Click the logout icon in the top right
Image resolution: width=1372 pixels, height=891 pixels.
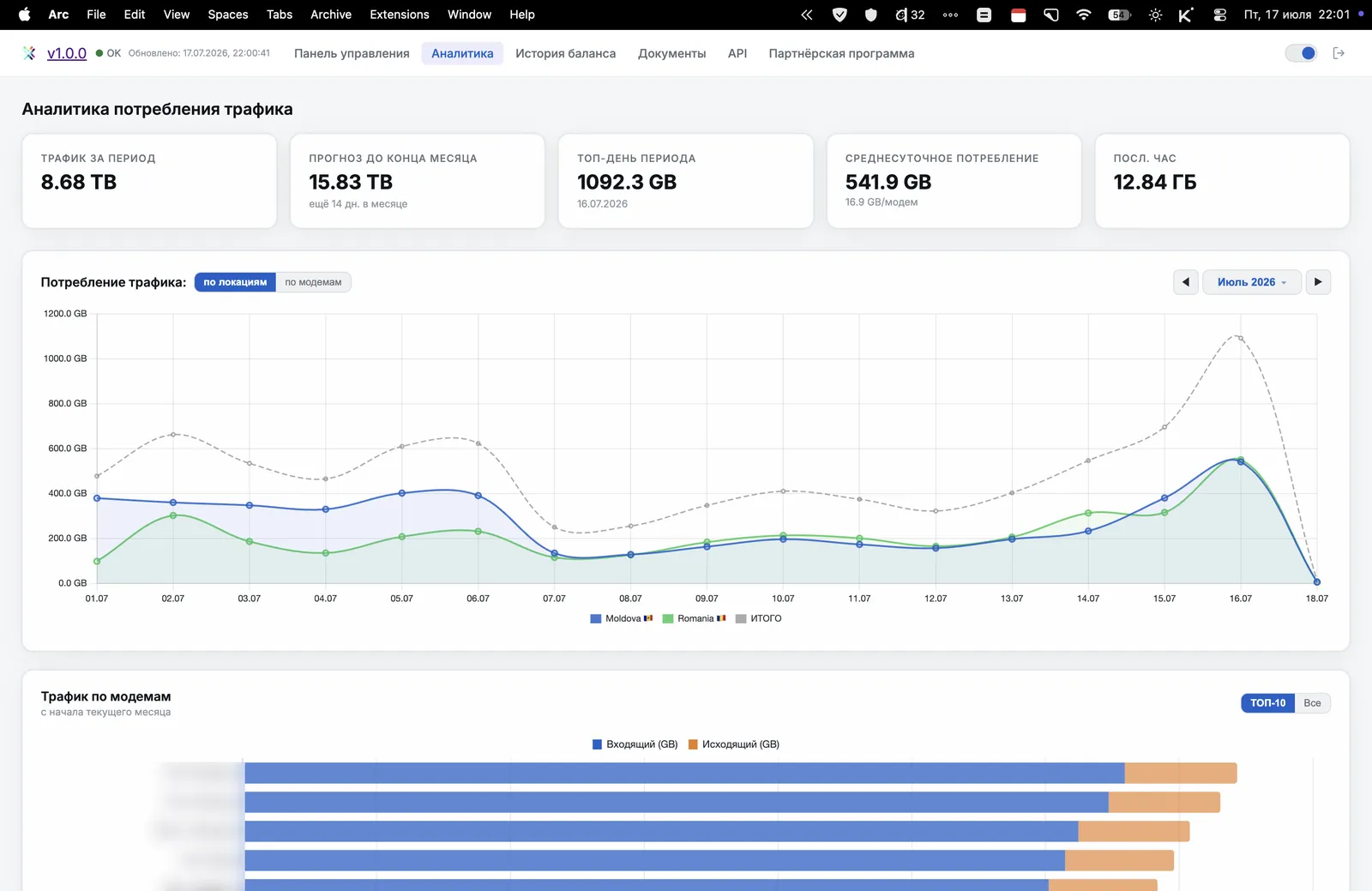(1339, 53)
